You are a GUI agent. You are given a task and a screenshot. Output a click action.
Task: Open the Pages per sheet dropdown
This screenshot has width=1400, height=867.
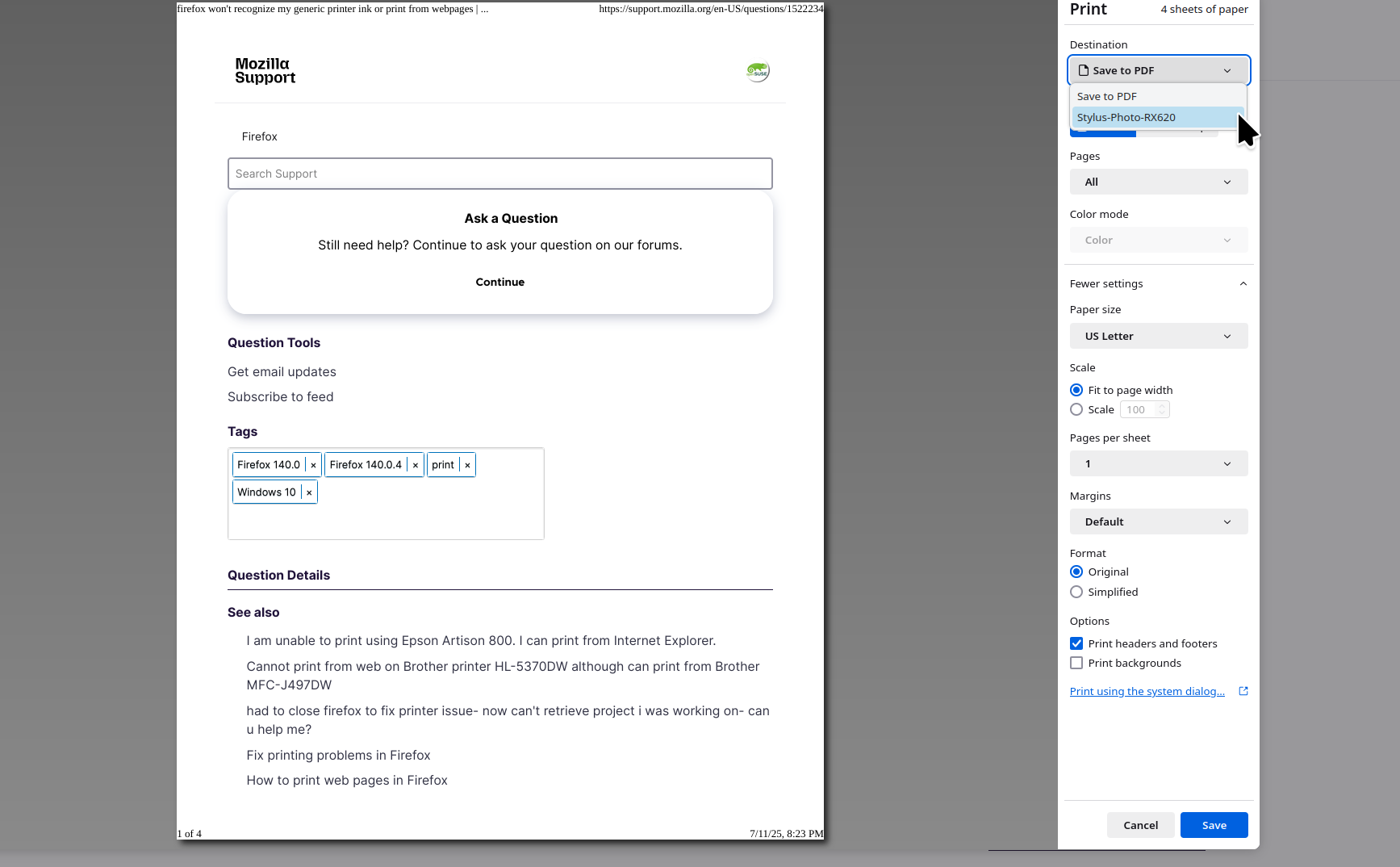[1159, 463]
